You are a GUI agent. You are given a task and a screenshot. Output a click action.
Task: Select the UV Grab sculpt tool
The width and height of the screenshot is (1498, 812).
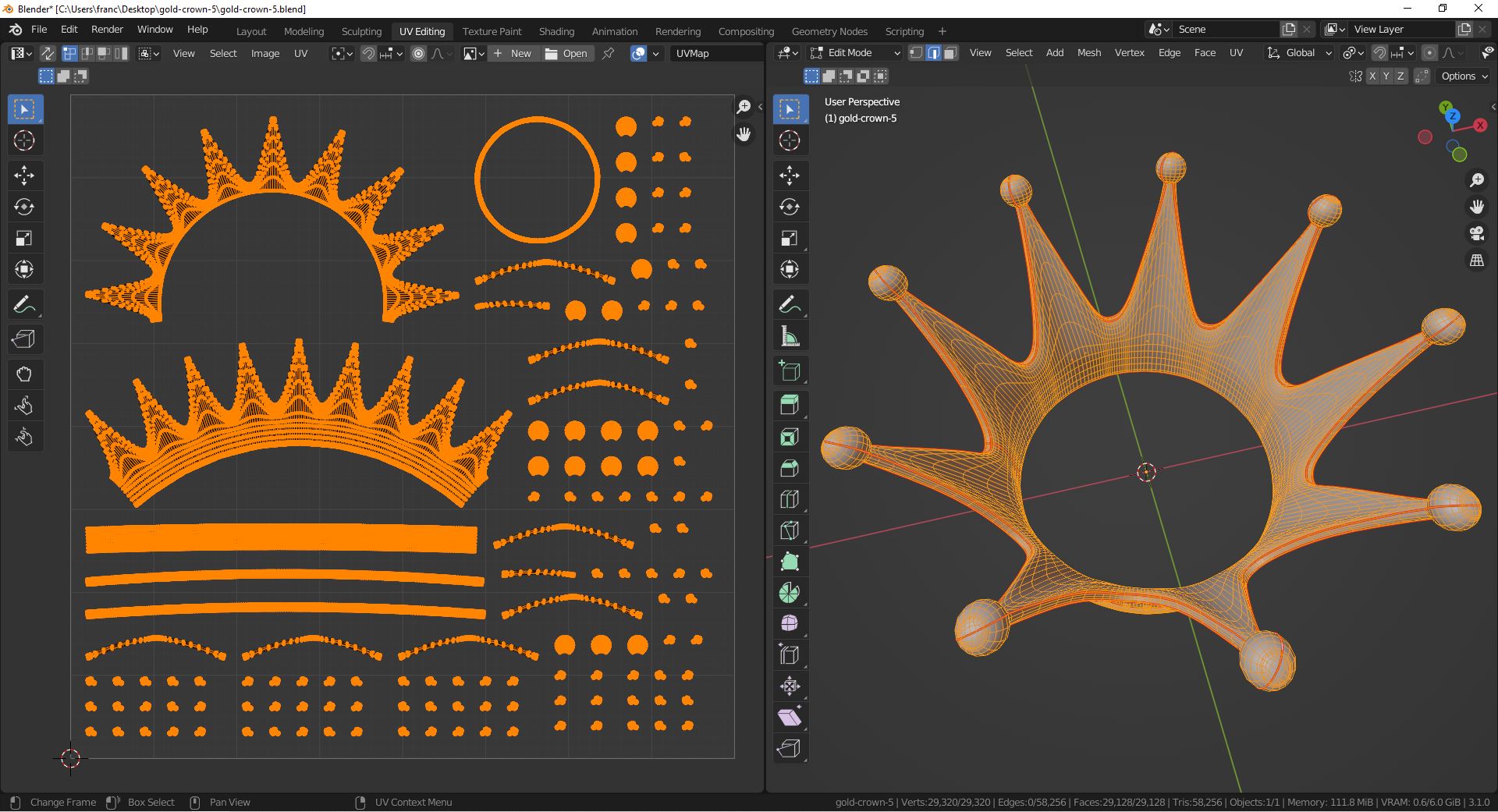click(24, 374)
